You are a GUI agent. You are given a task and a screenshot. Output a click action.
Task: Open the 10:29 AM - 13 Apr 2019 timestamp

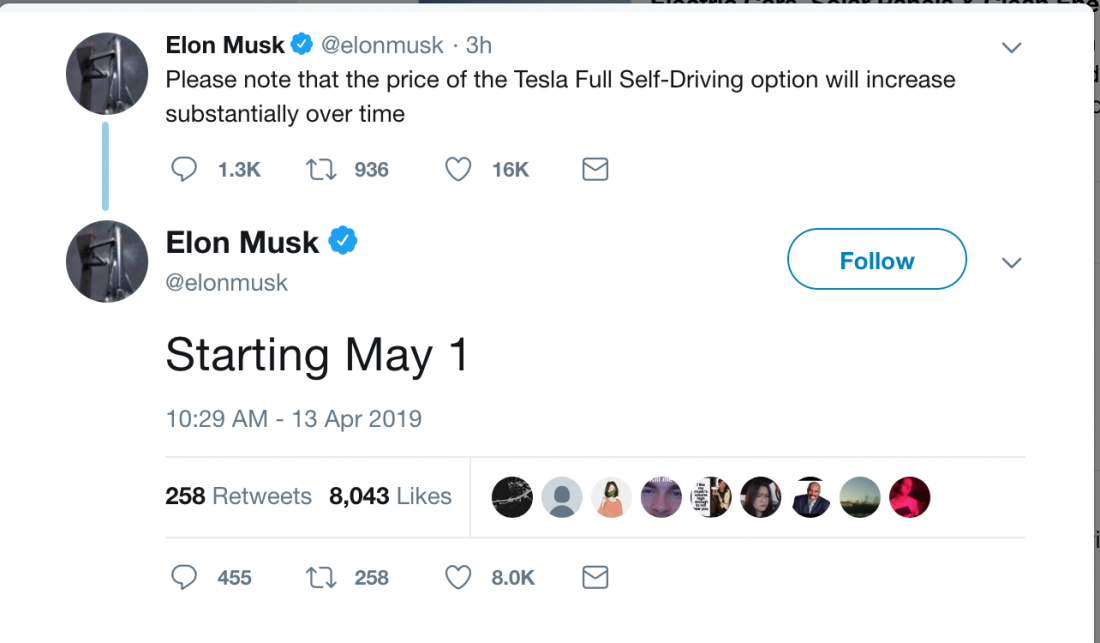click(293, 419)
